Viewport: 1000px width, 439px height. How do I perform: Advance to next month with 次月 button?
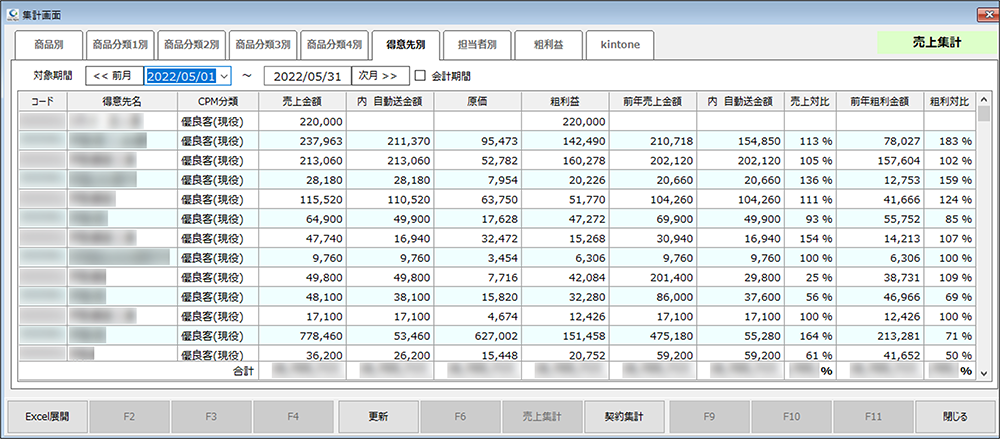(x=380, y=75)
